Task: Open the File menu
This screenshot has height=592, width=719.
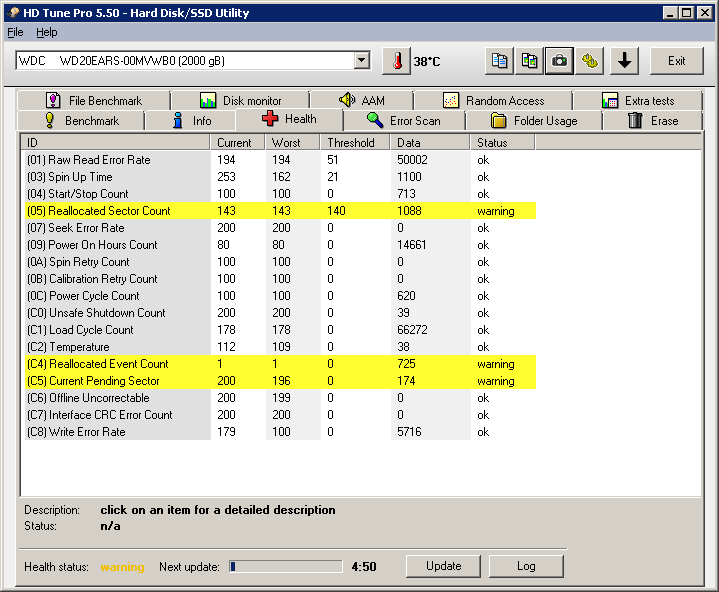Action: point(15,32)
